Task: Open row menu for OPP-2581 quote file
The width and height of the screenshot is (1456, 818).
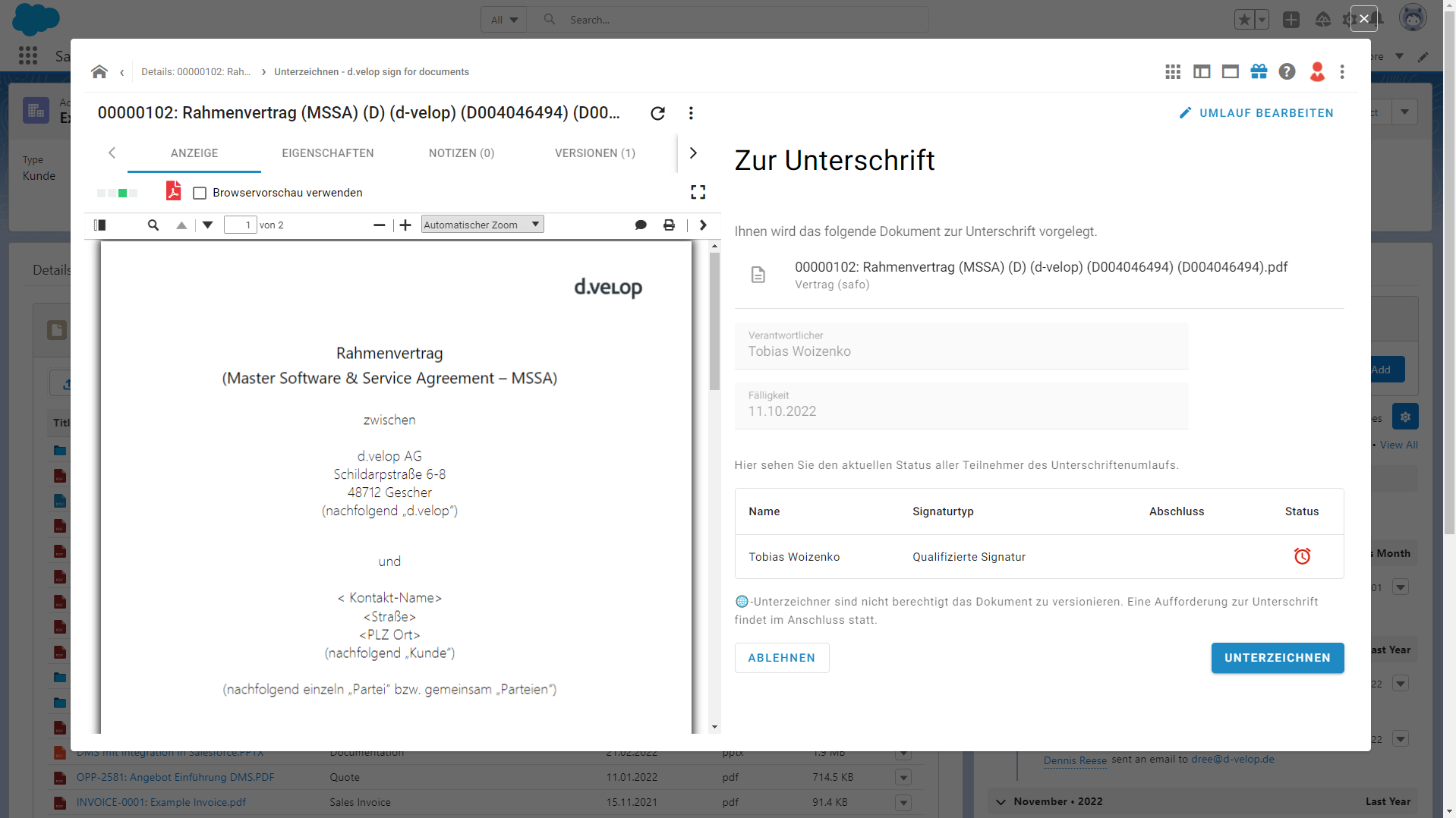Action: [903, 777]
